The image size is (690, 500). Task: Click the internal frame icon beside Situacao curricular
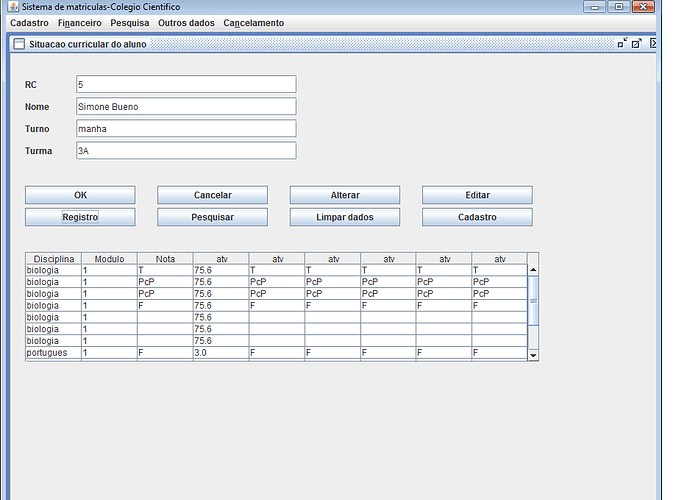click(19, 44)
